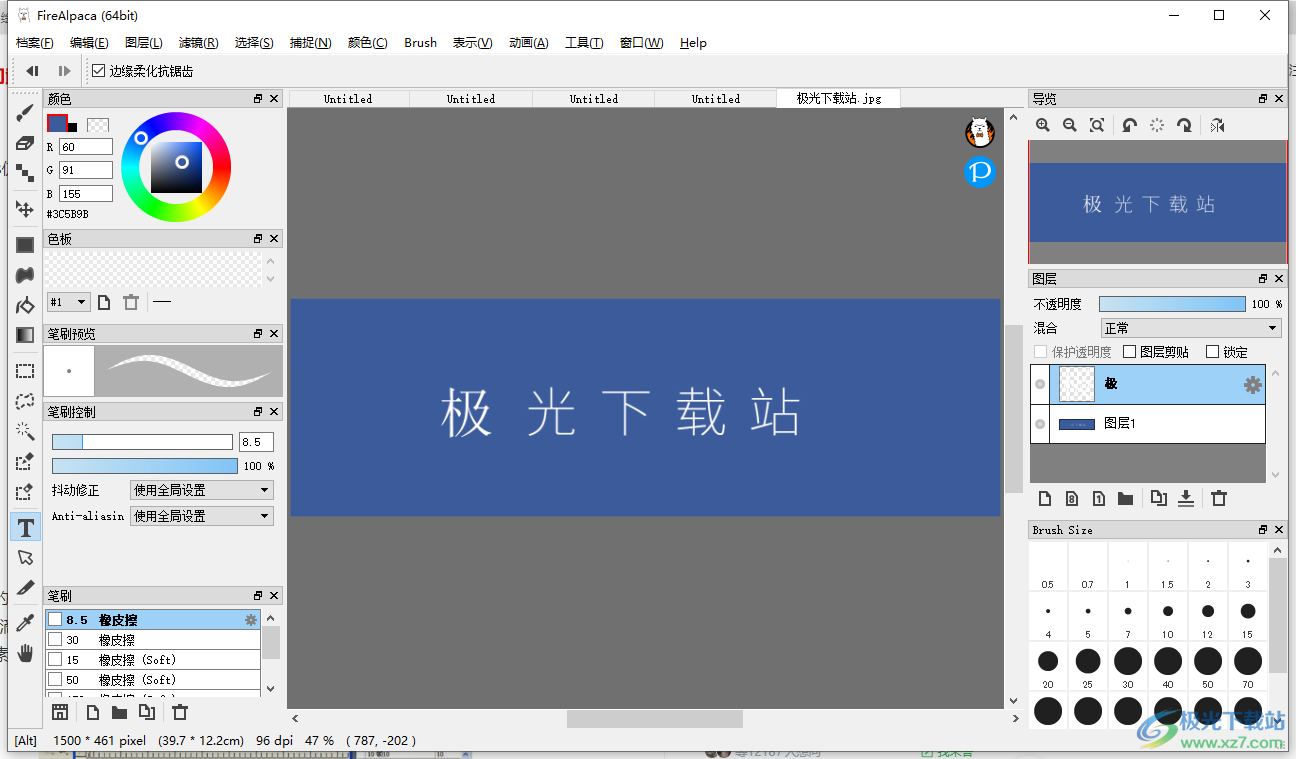Open Brush menu

point(420,43)
